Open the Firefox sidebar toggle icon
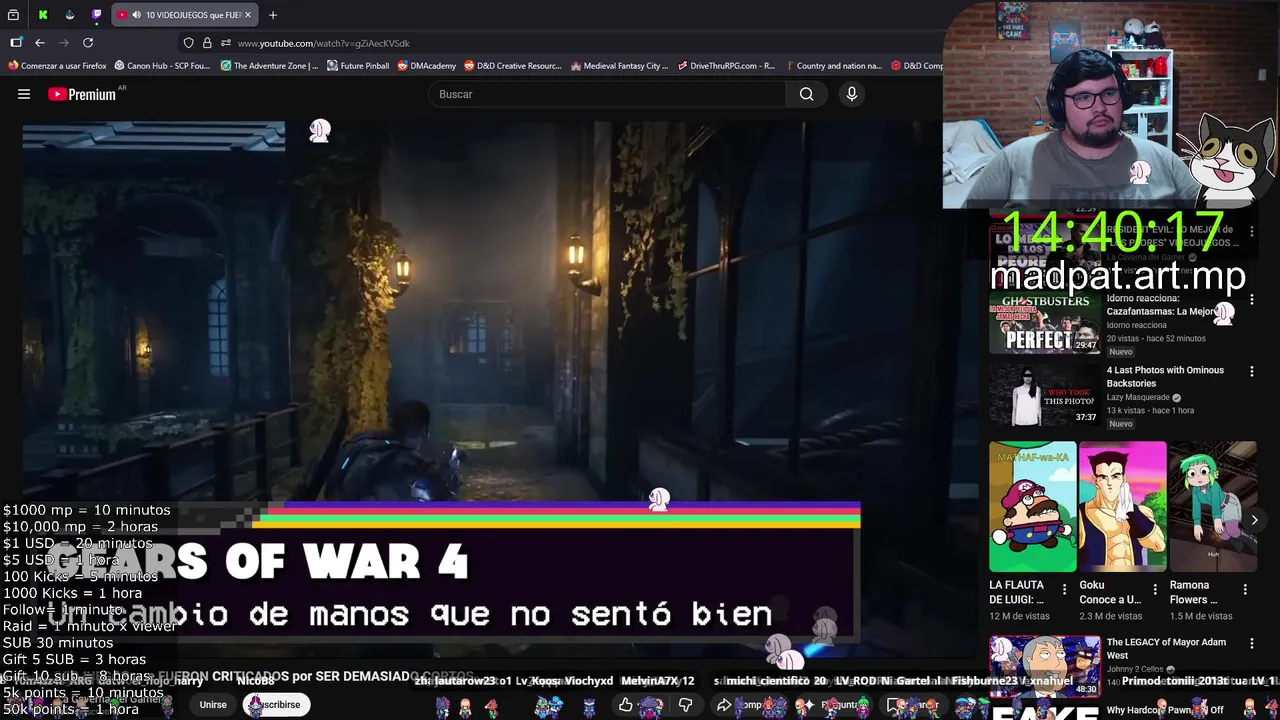This screenshot has width=1280, height=720. (x=16, y=43)
